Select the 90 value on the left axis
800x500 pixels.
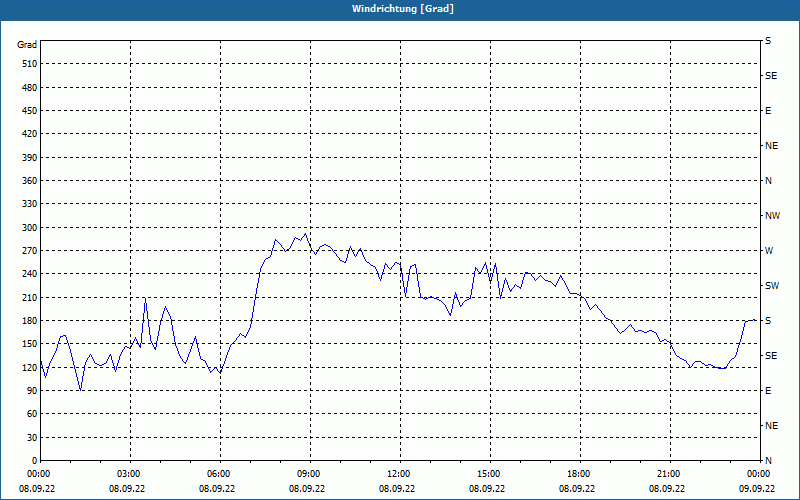click(32, 391)
